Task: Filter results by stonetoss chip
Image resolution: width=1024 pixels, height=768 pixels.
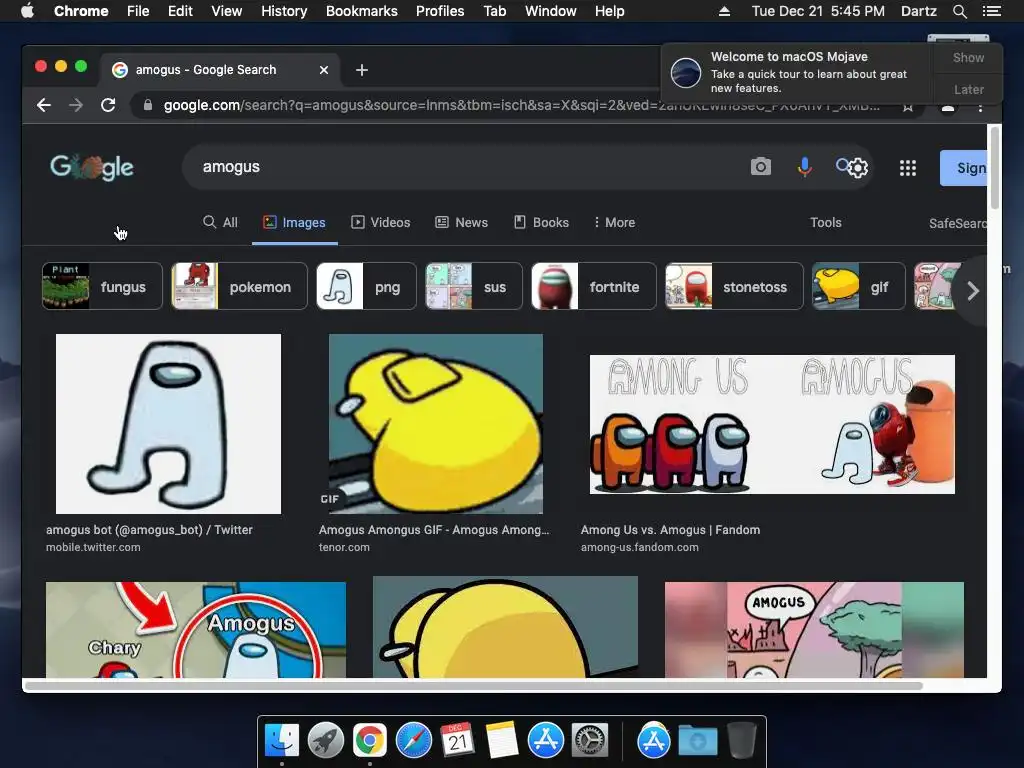Action: [x=734, y=286]
